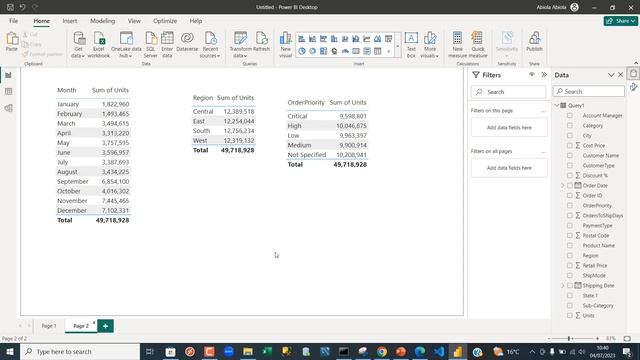
Task: Expand the visuals gallery dropdown arrow
Action: tap(398, 45)
